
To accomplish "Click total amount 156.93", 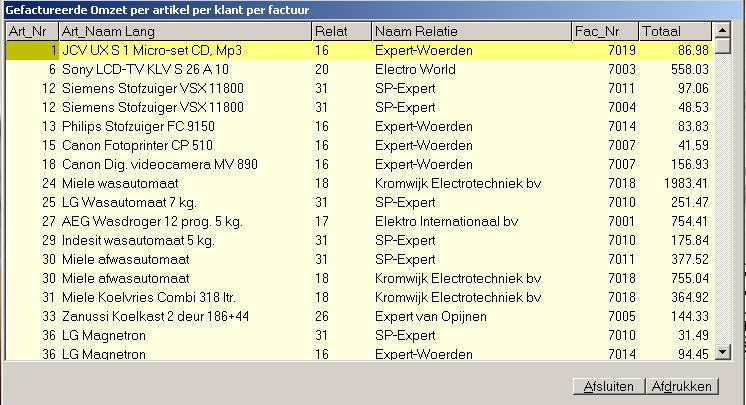I will (x=690, y=165).
